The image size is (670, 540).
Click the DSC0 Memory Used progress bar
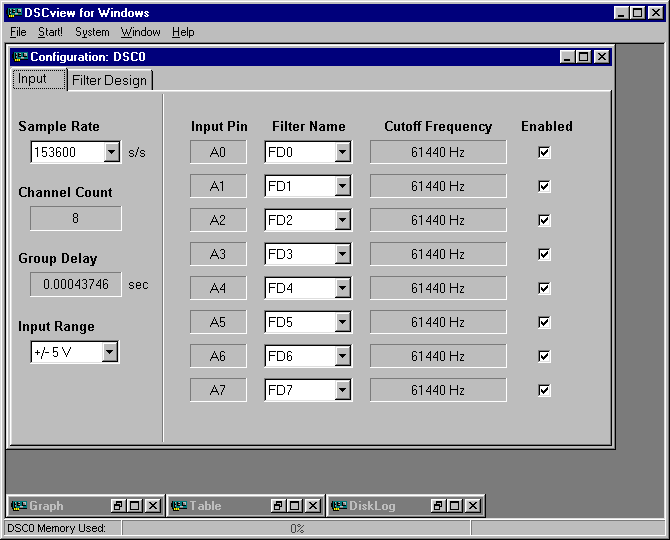click(296, 528)
